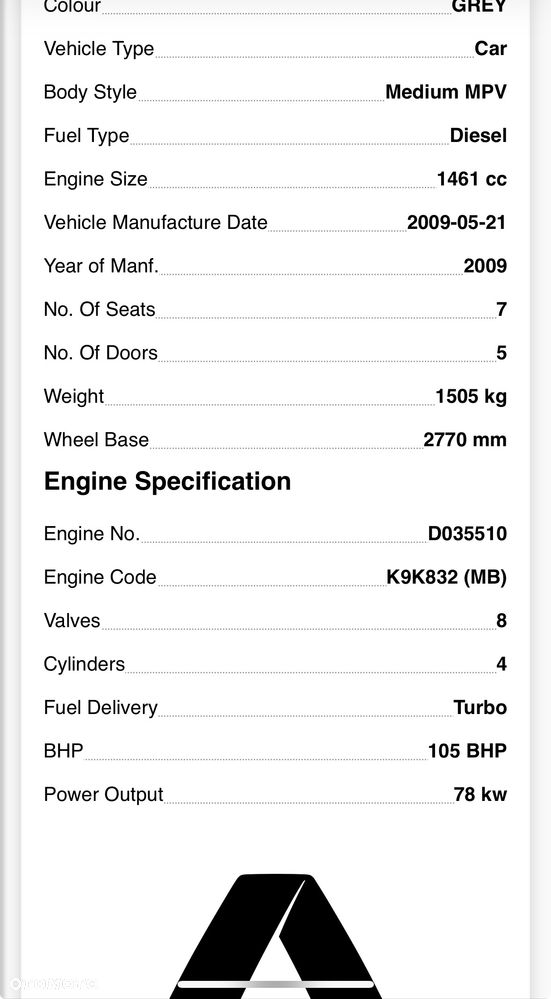Click the faint watermark logo bottom-left
551x999 pixels.
tap(53, 984)
